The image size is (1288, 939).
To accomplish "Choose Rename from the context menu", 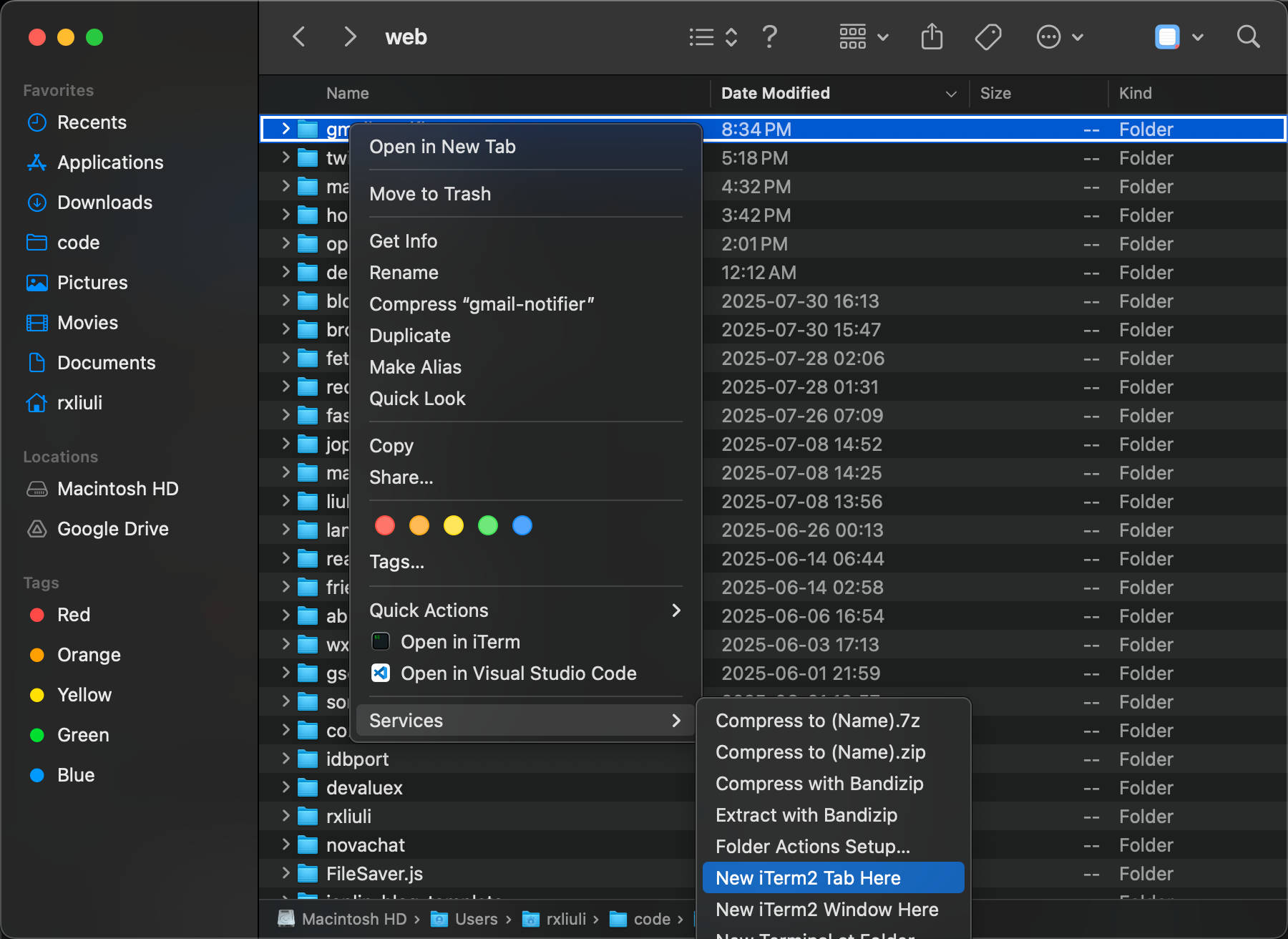I will (525, 273).
